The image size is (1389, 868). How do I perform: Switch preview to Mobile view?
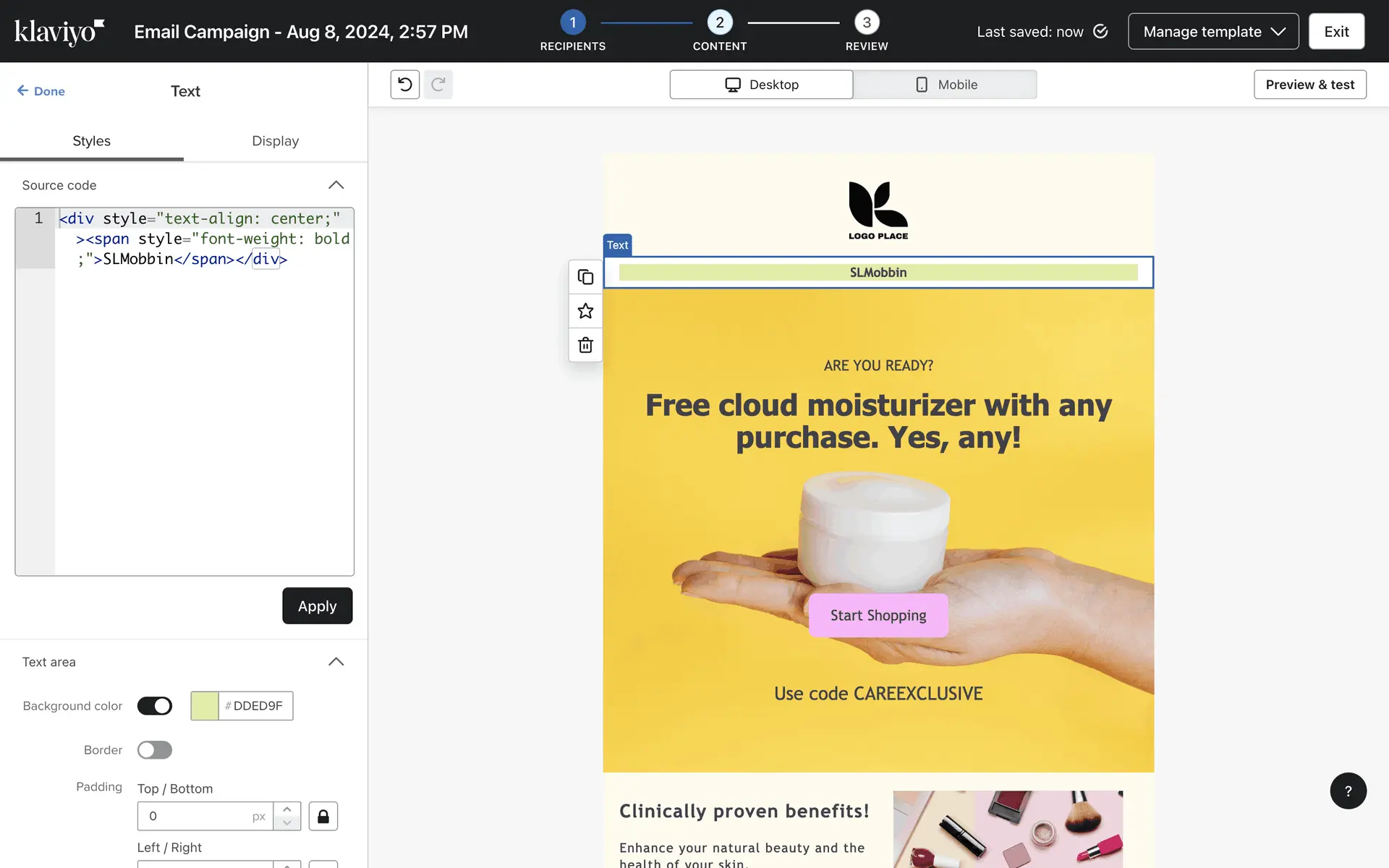tap(945, 85)
